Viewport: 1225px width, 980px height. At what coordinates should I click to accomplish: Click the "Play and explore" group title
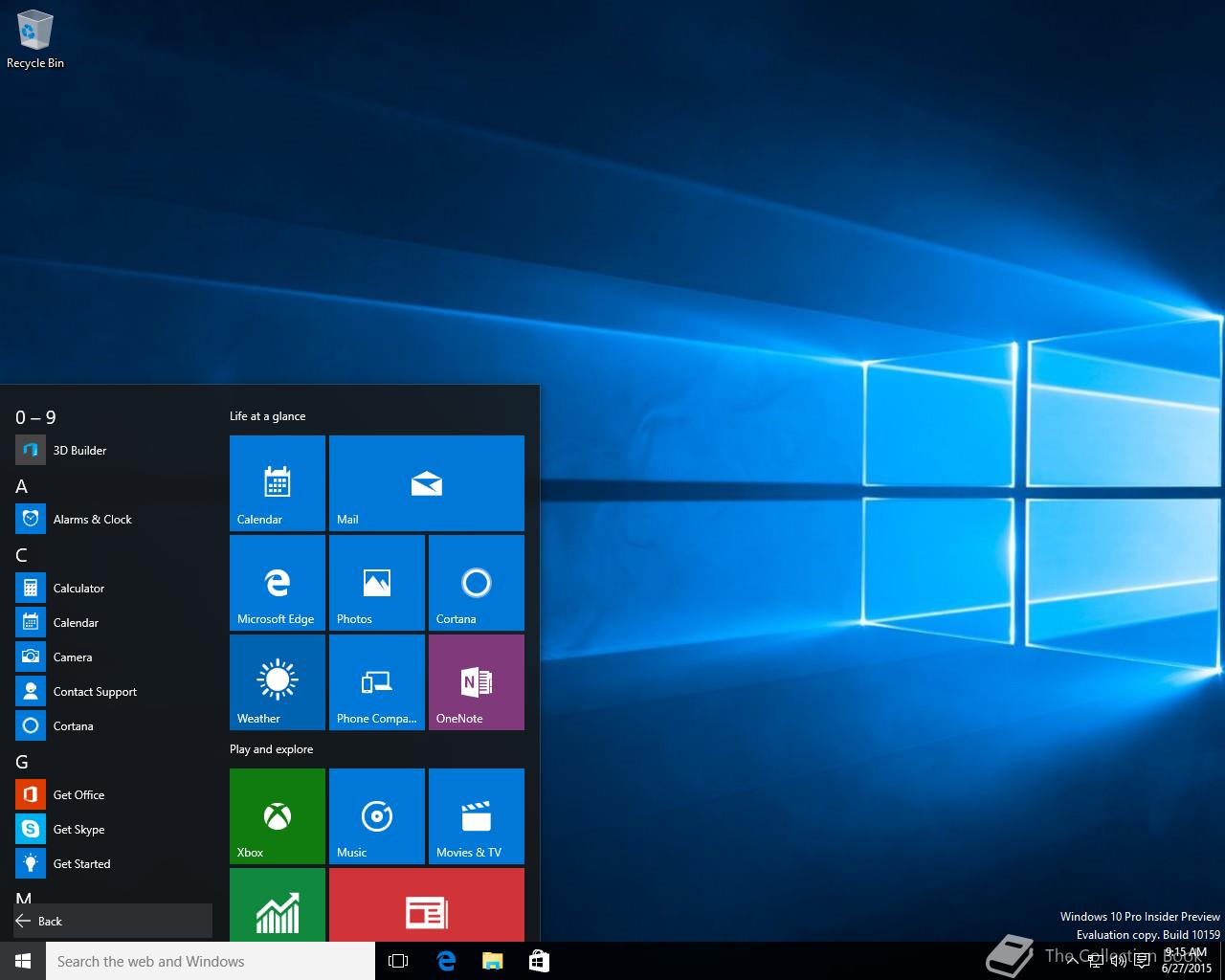click(x=272, y=749)
